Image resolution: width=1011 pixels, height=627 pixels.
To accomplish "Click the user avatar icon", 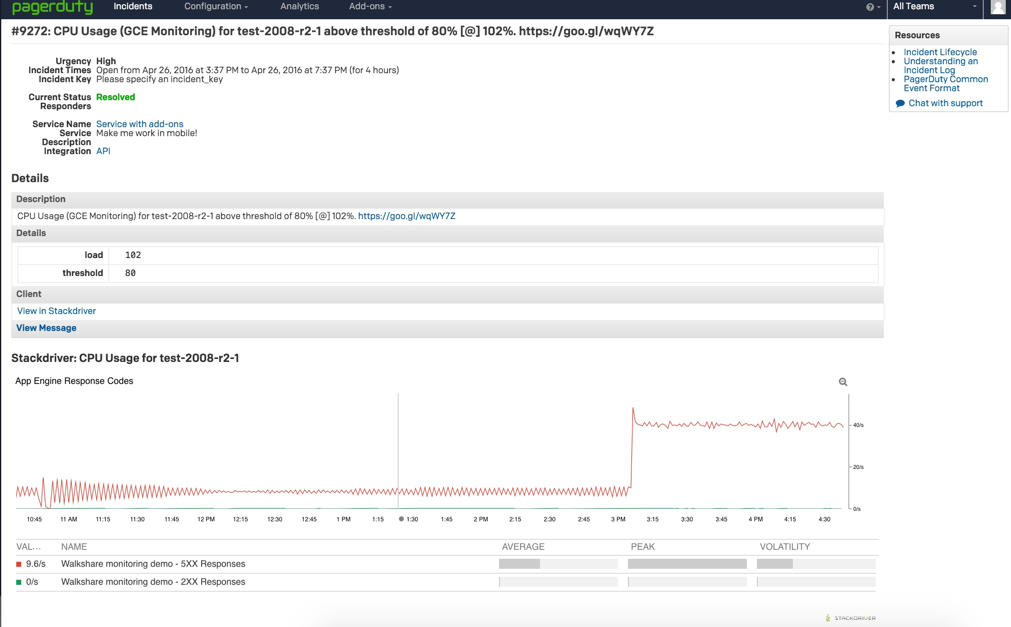I will pyautogui.click(x=998, y=7).
